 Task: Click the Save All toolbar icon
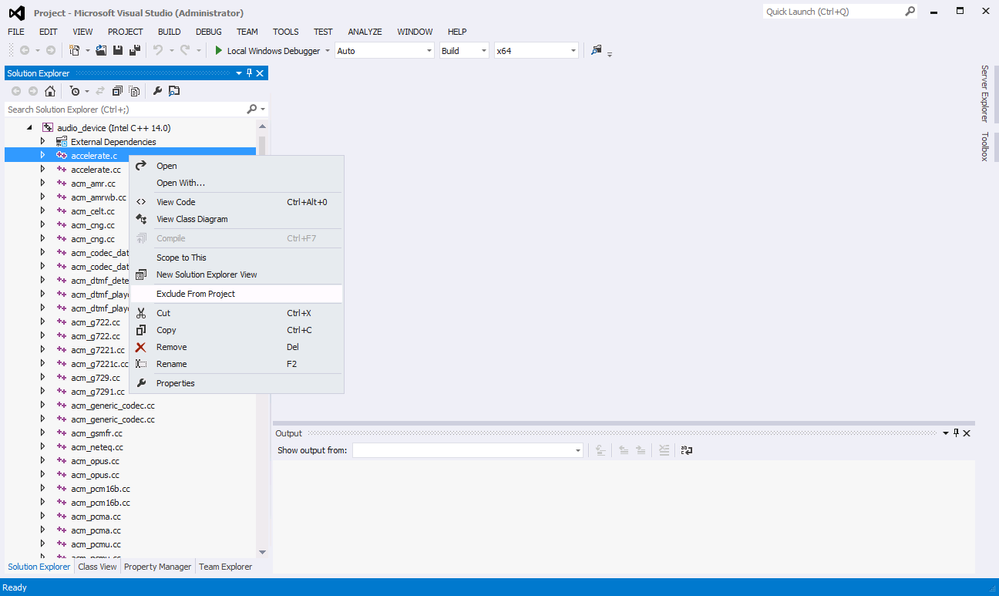pos(134,50)
